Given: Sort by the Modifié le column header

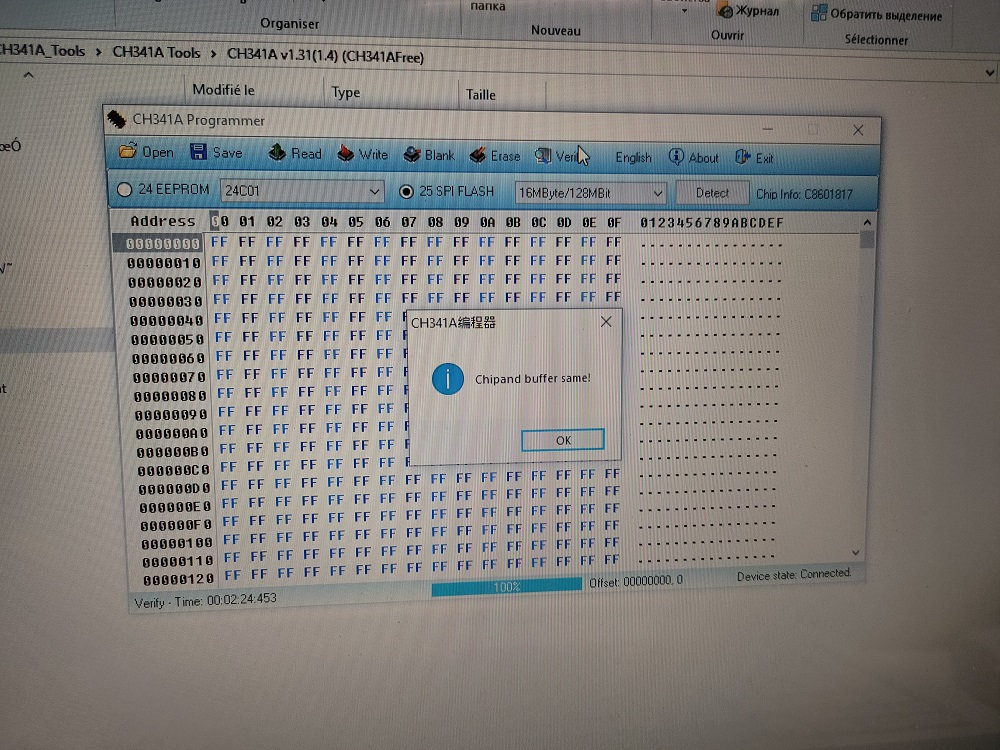Looking at the screenshot, I should (224, 90).
